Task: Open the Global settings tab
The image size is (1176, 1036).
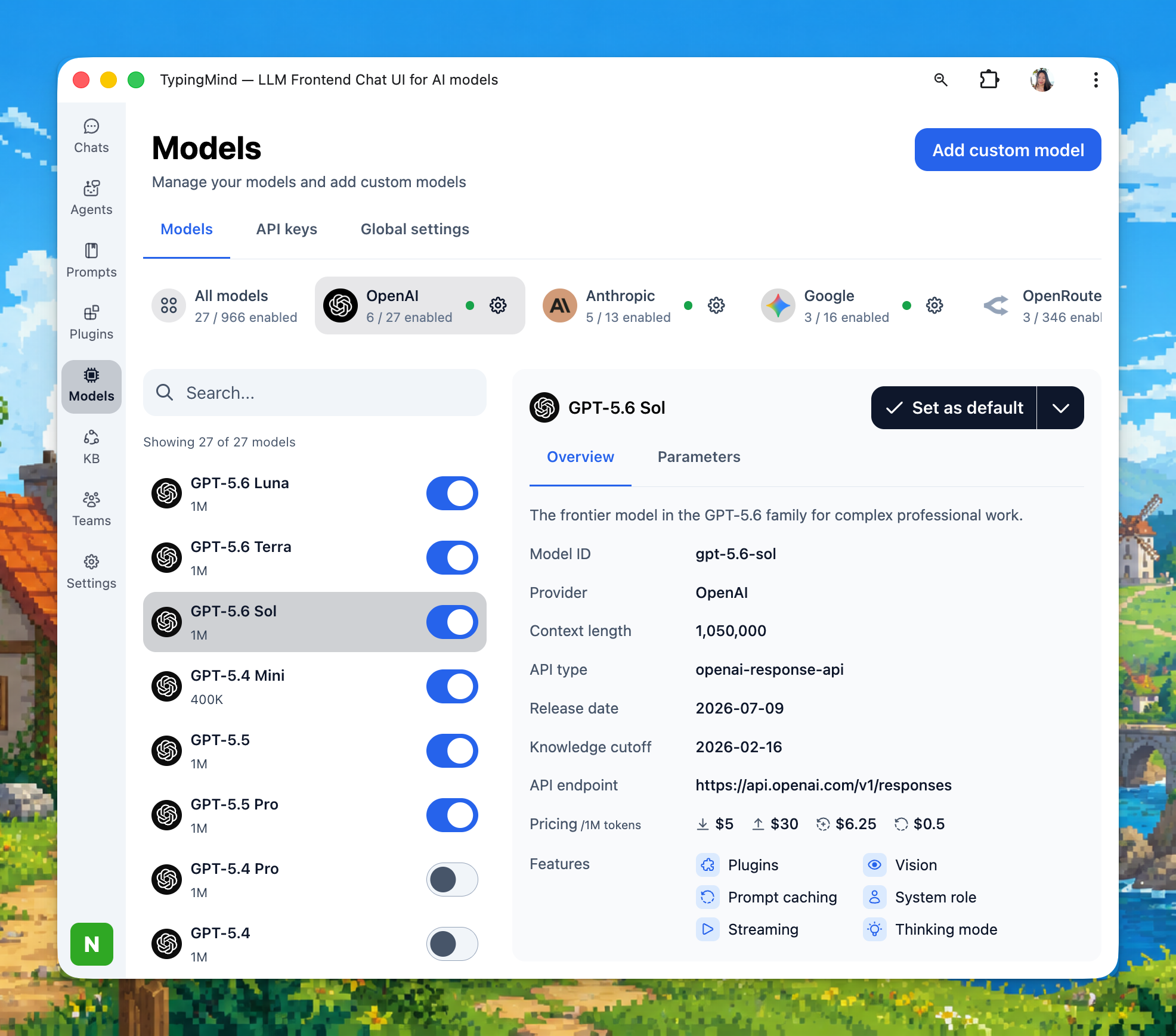Action: pyautogui.click(x=415, y=229)
